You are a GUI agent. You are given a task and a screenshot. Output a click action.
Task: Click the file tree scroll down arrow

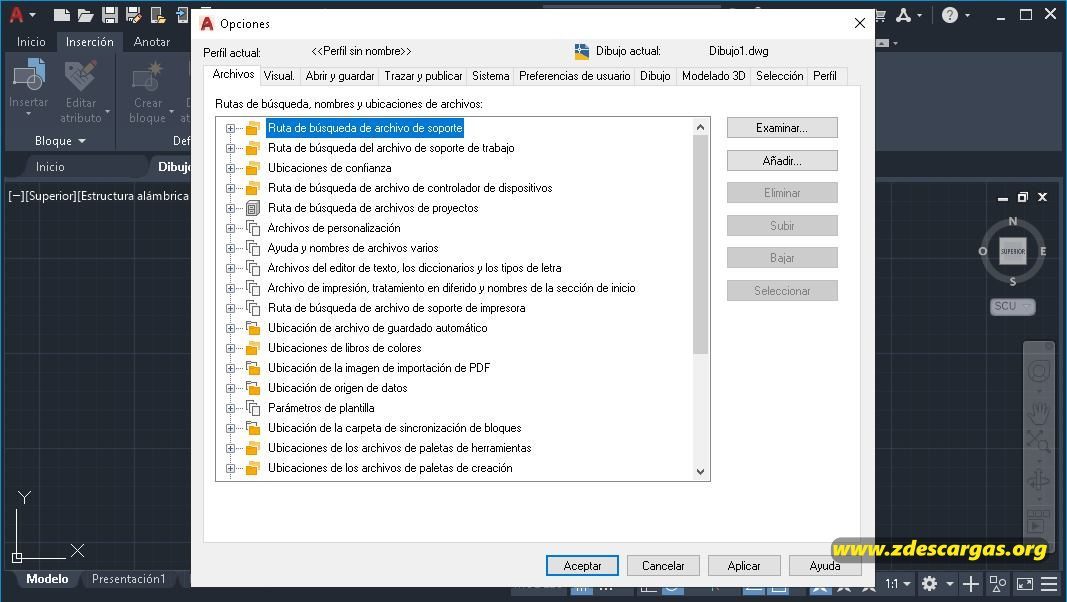[700, 472]
